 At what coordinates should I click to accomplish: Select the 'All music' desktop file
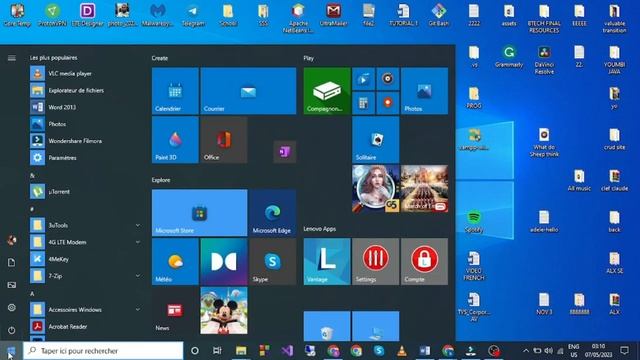[579, 181]
